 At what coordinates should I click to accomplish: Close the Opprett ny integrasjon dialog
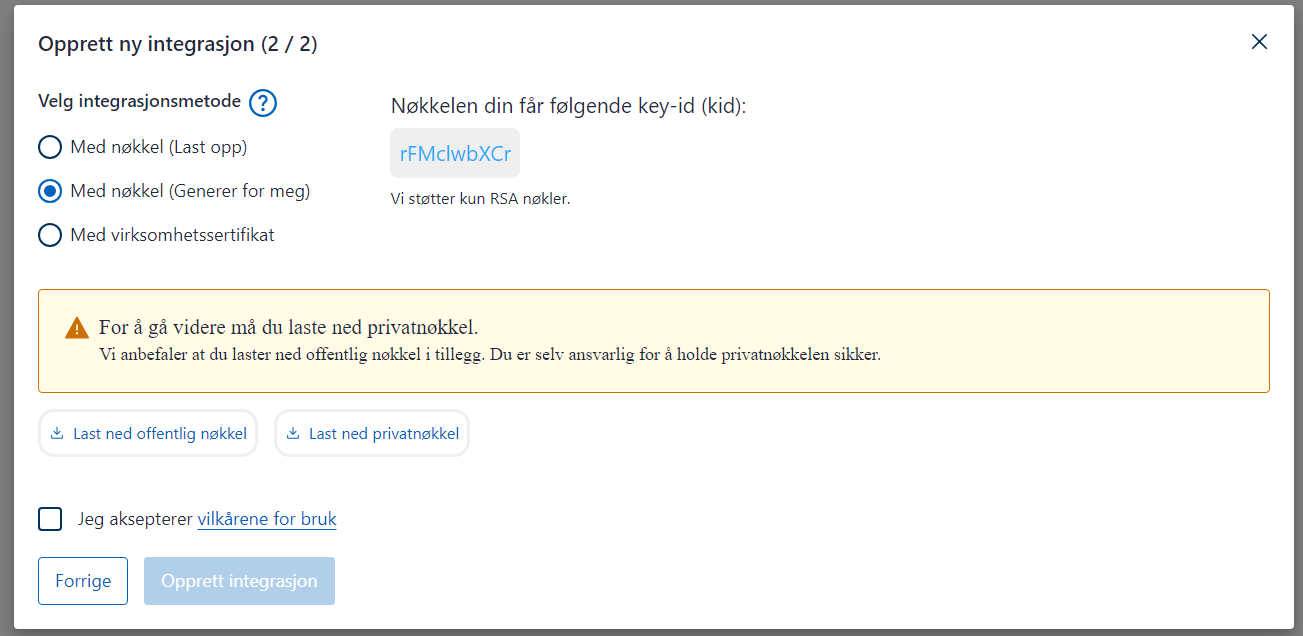(1259, 42)
